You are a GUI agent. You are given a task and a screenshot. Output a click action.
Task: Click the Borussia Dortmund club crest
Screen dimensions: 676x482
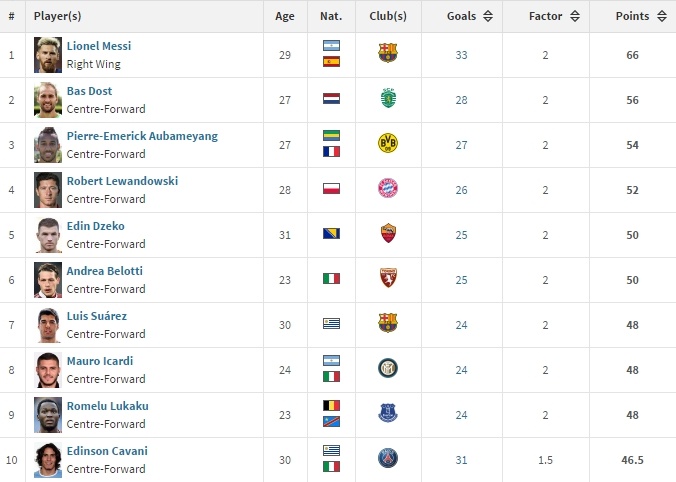(x=388, y=144)
